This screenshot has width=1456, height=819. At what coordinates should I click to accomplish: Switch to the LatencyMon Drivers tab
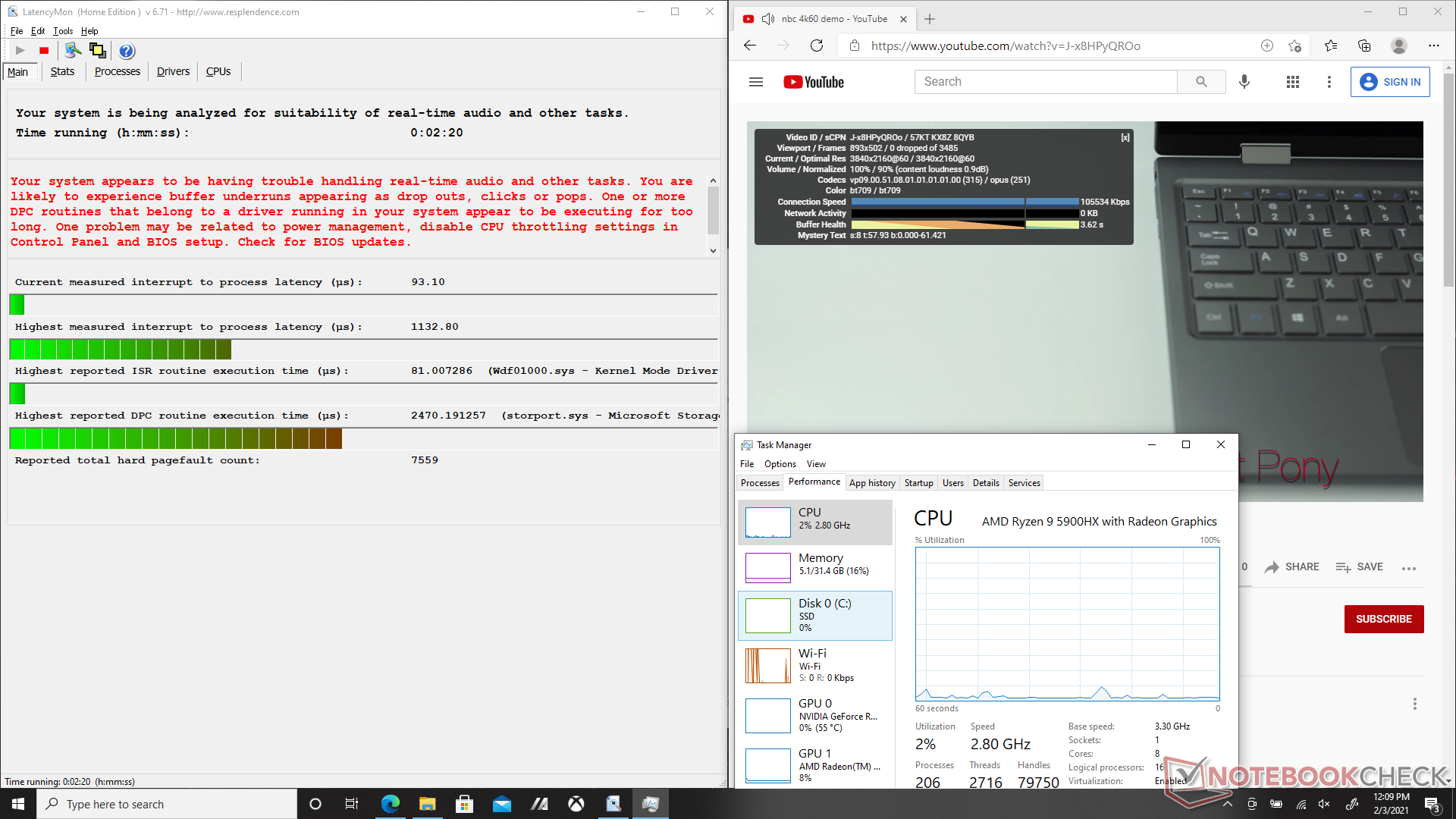(173, 71)
